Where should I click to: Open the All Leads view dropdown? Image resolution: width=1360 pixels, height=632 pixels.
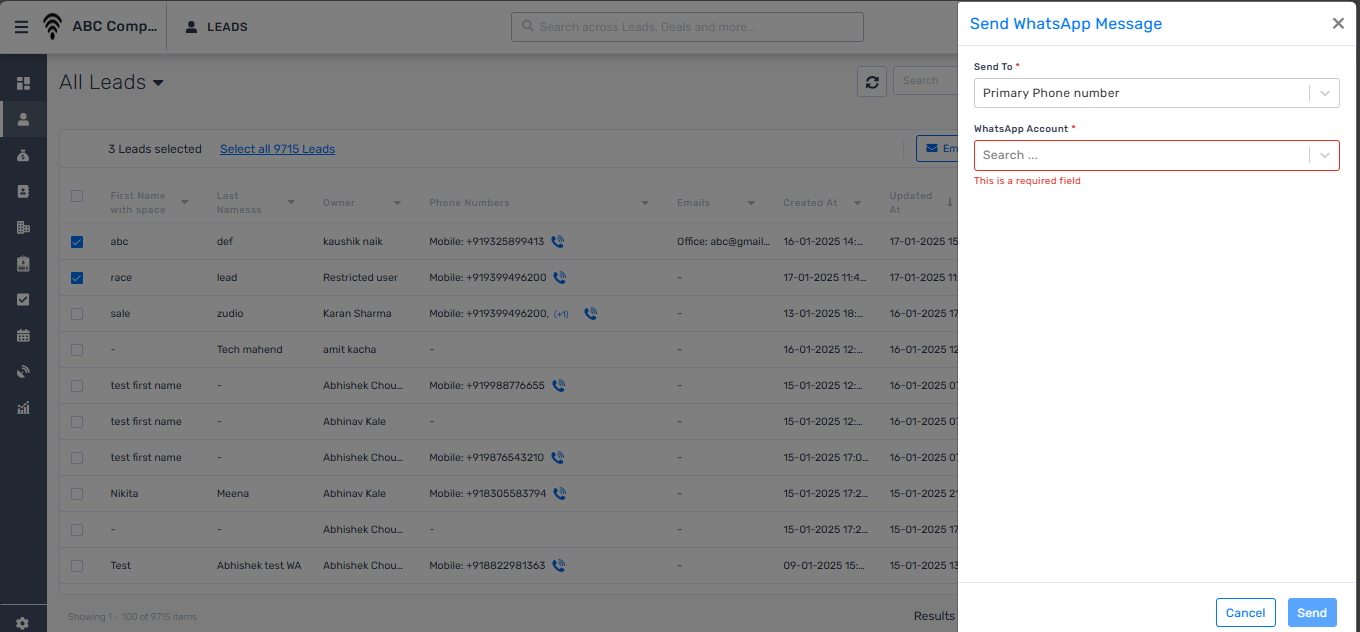point(111,82)
